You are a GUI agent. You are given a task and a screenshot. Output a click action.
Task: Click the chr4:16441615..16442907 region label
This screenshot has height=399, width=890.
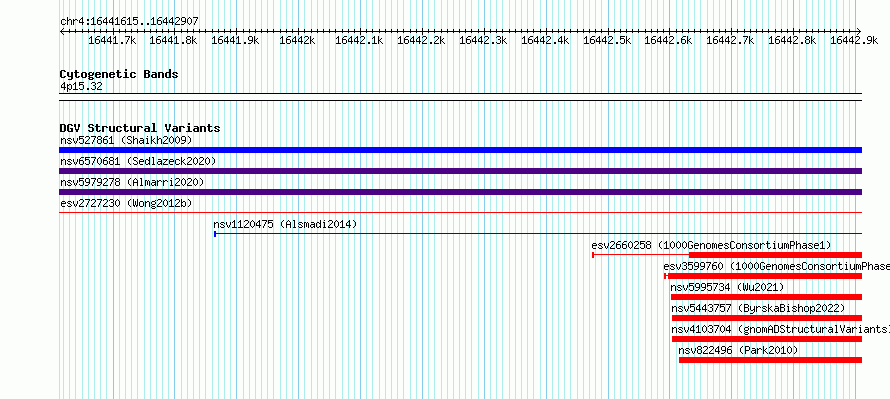click(129, 22)
